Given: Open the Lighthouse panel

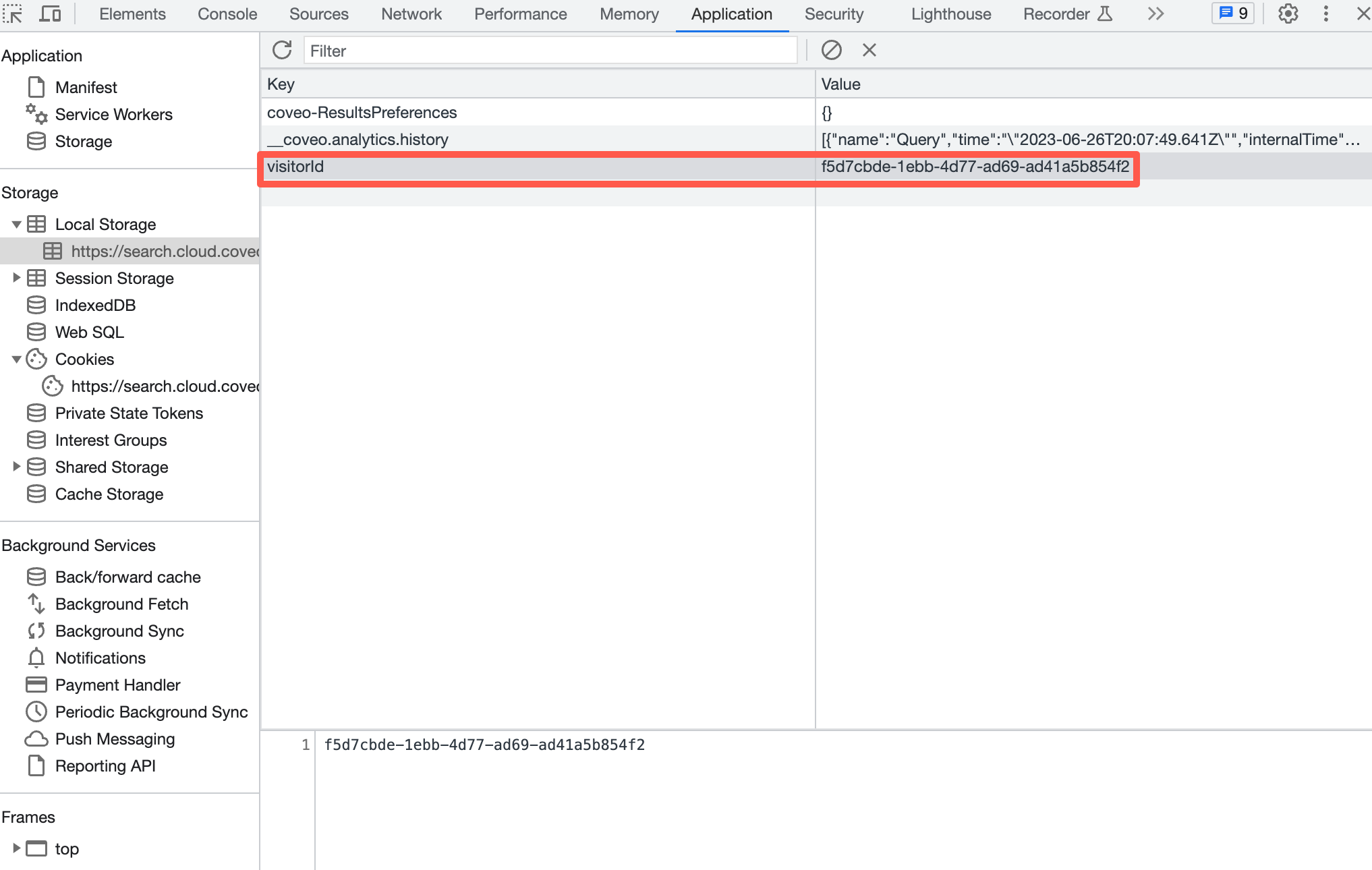Looking at the screenshot, I should coord(950,14).
